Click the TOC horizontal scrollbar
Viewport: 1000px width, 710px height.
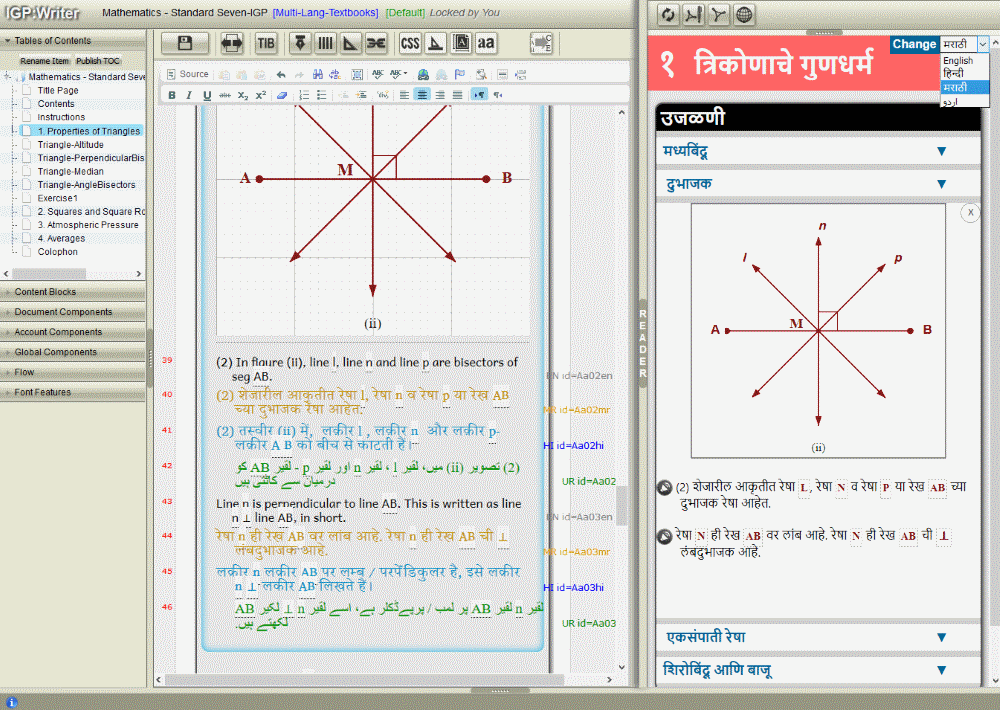(72, 274)
